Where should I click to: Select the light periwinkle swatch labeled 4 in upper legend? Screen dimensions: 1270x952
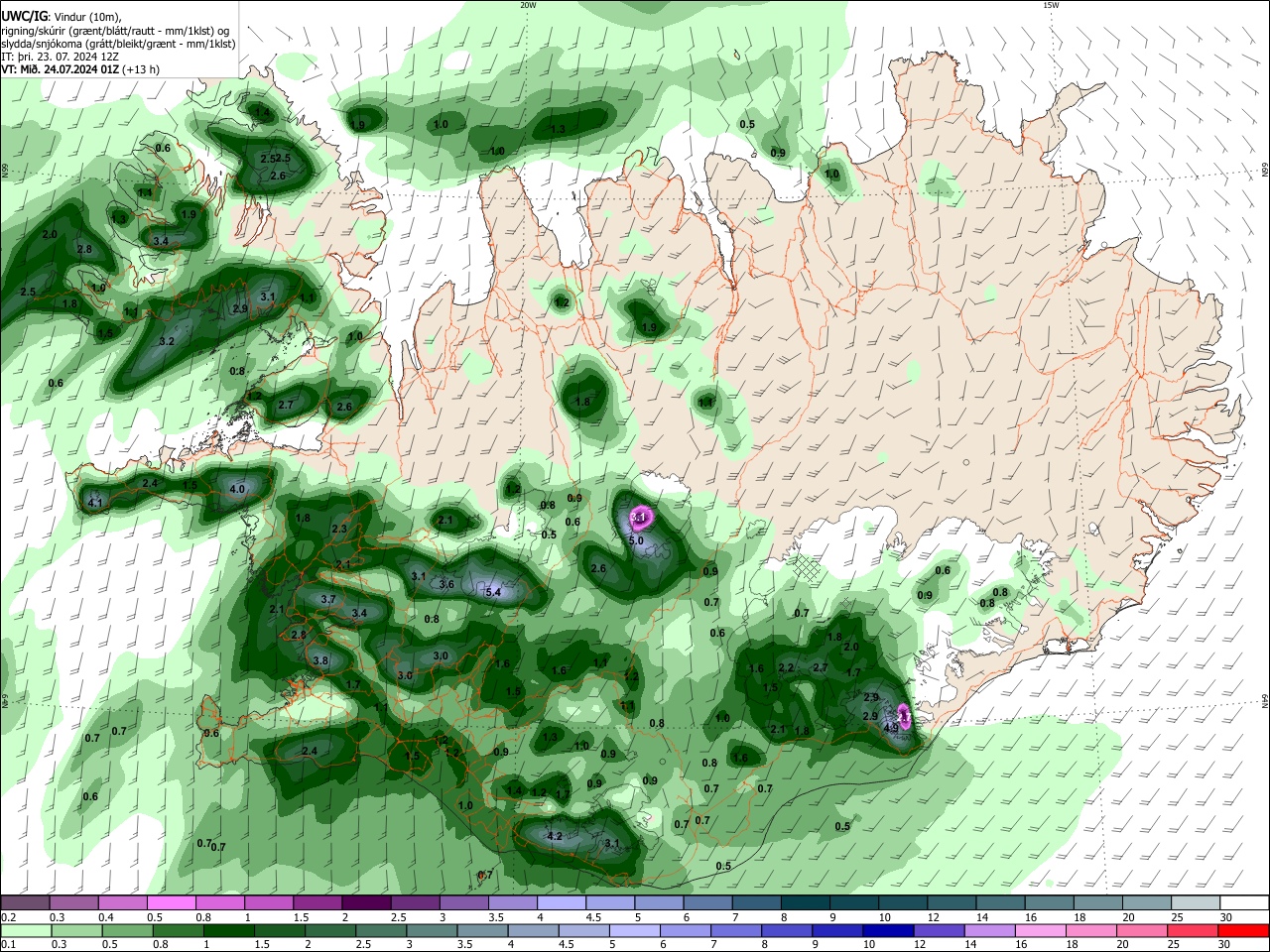click(x=561, y=902)
